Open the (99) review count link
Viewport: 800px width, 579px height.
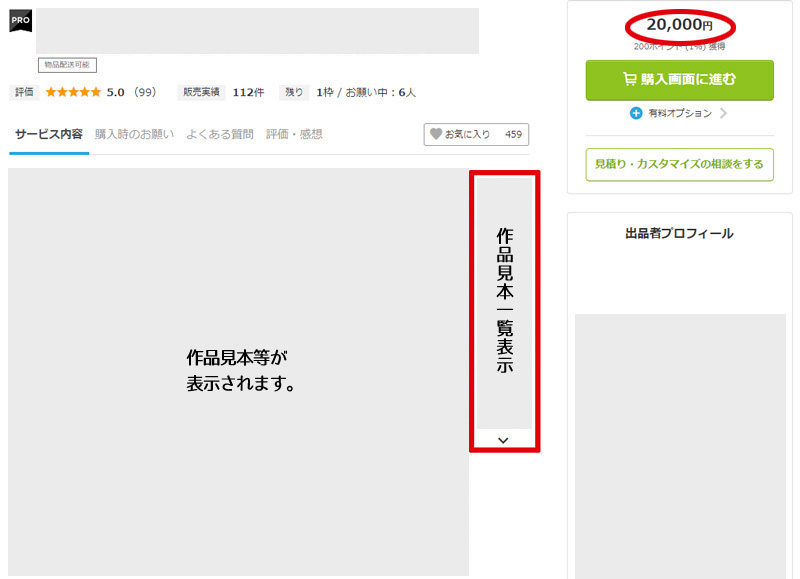pos(145,92)
